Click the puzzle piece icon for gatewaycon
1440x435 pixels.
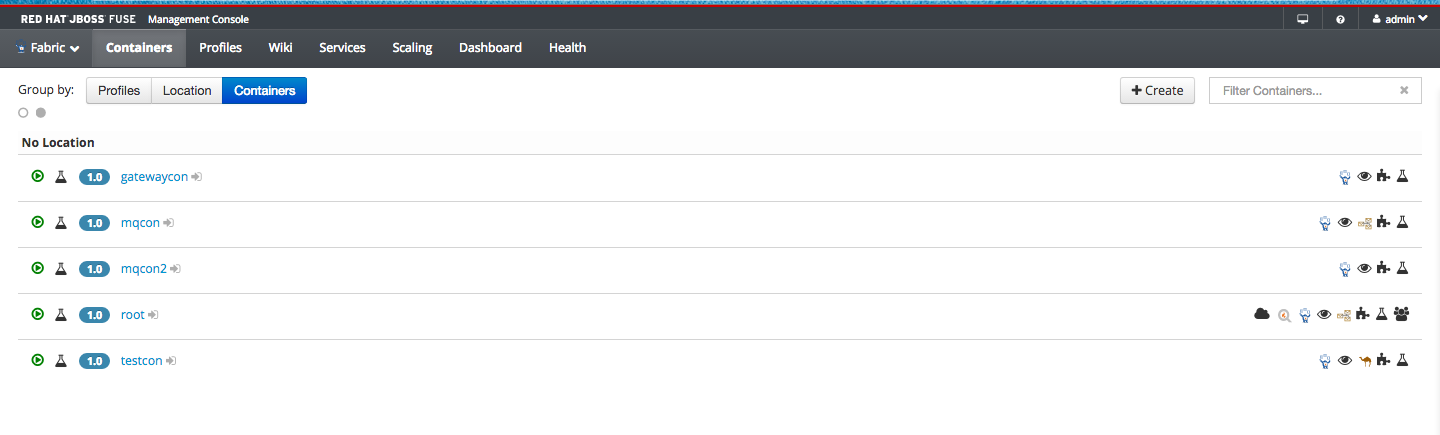click(1384, 176)
